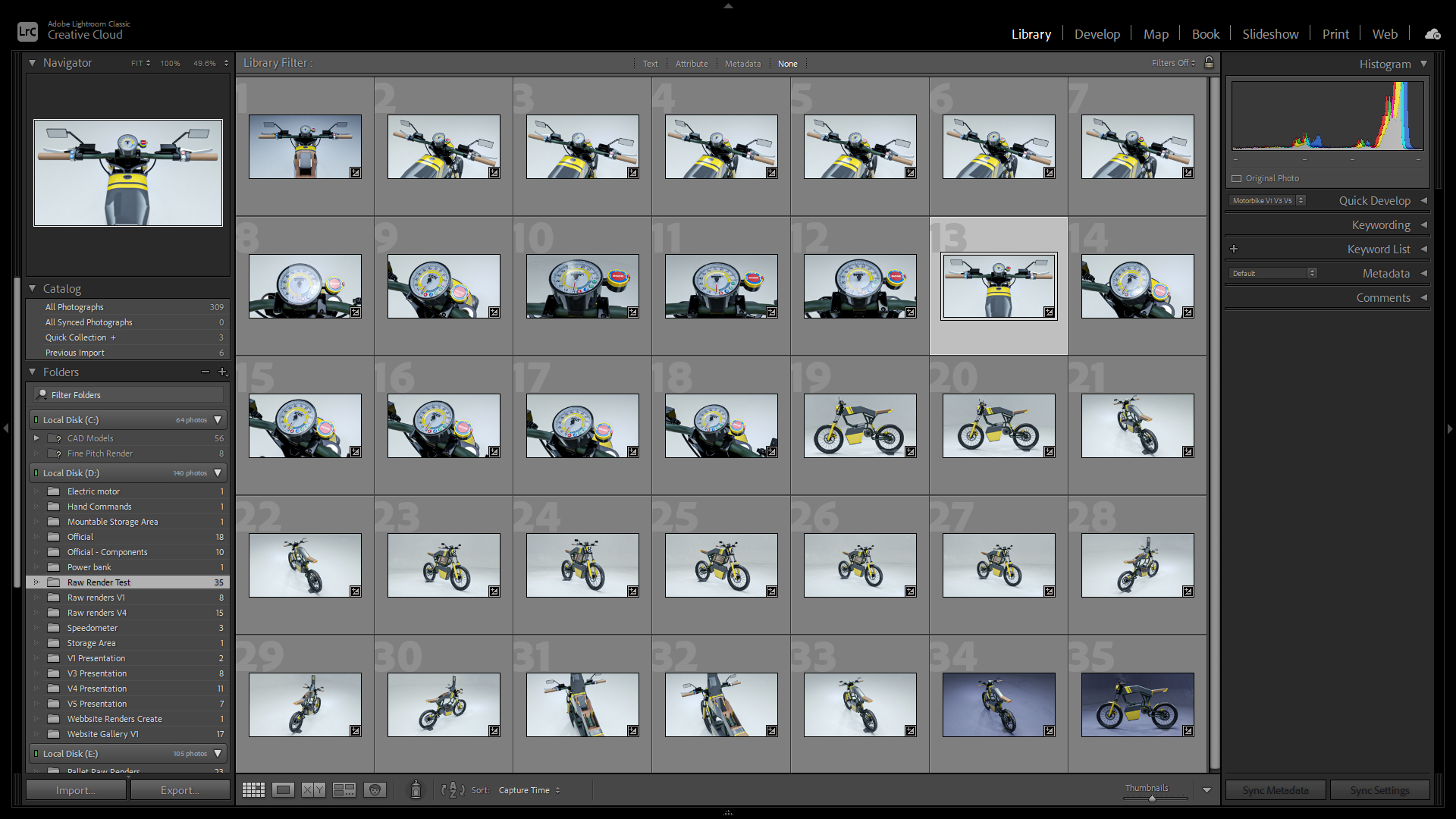Switch to Loupe view icon
This screenshot has width=1456, height=819.
coord(283,790)
